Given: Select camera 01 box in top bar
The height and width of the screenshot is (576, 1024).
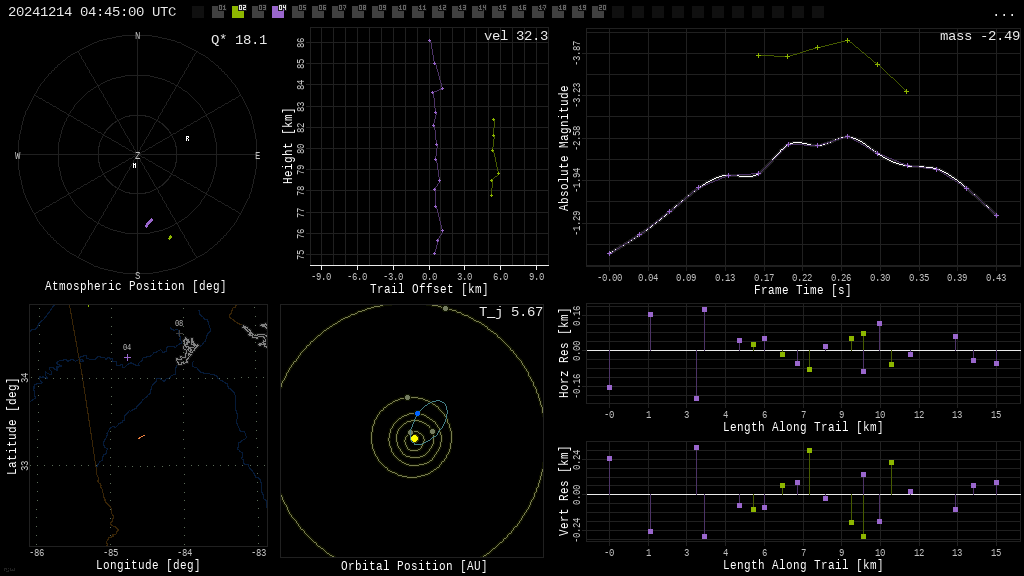Looking at the screenshot, I should [218, 12].
